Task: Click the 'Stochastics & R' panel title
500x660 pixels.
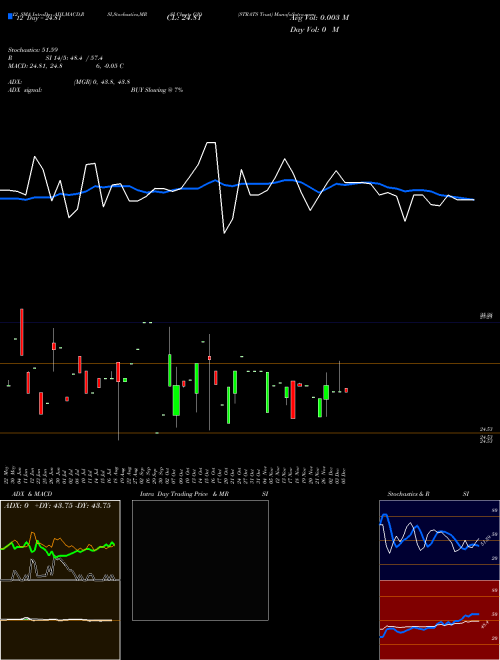Action: 408,494
